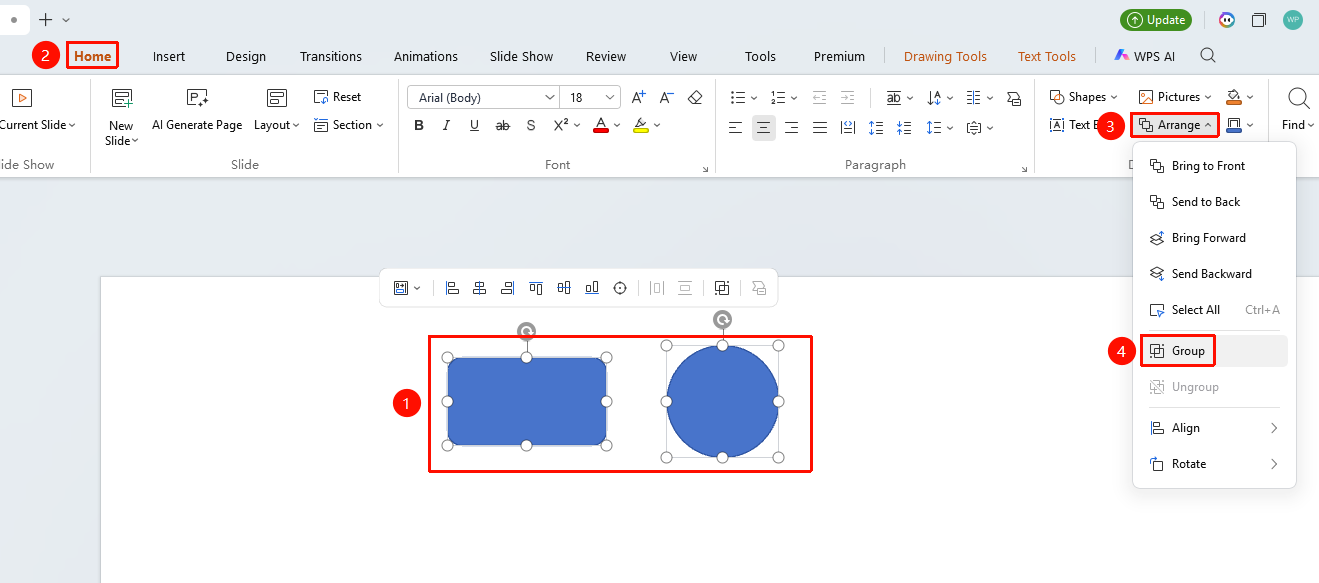This screenshot has height=583, width=1319.
Task: Switch to the Insert tab
Action: click(169, 56)
